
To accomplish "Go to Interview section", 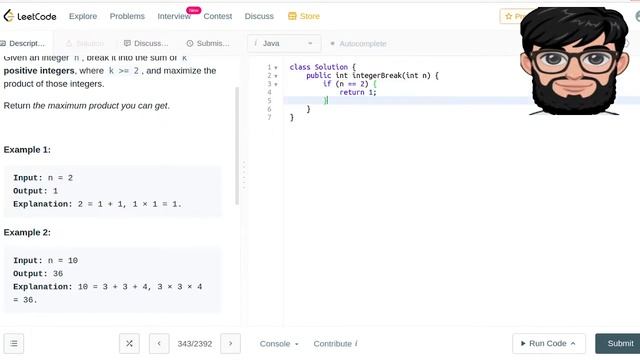I will click(174, 16).
